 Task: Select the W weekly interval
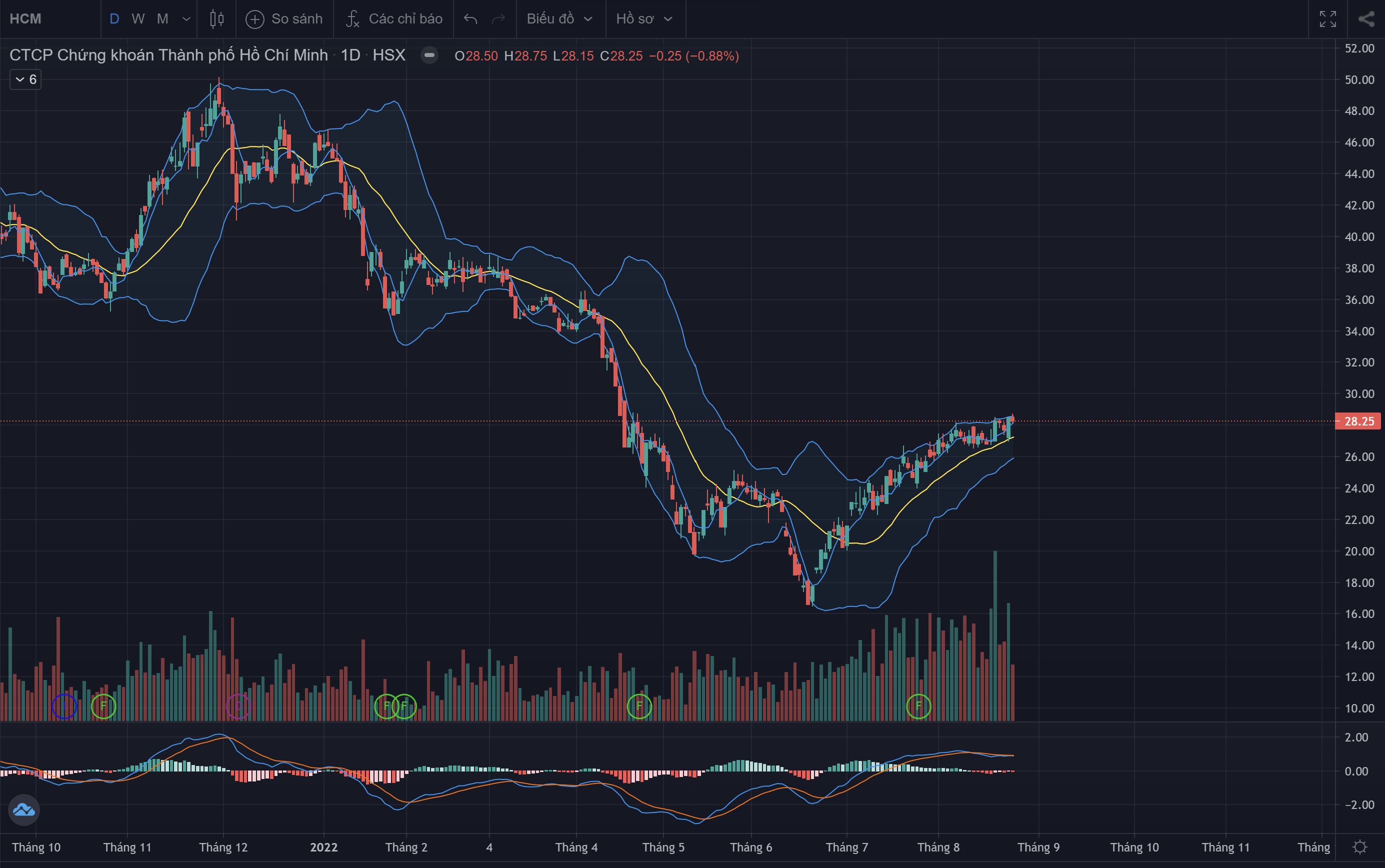point(138,19)
